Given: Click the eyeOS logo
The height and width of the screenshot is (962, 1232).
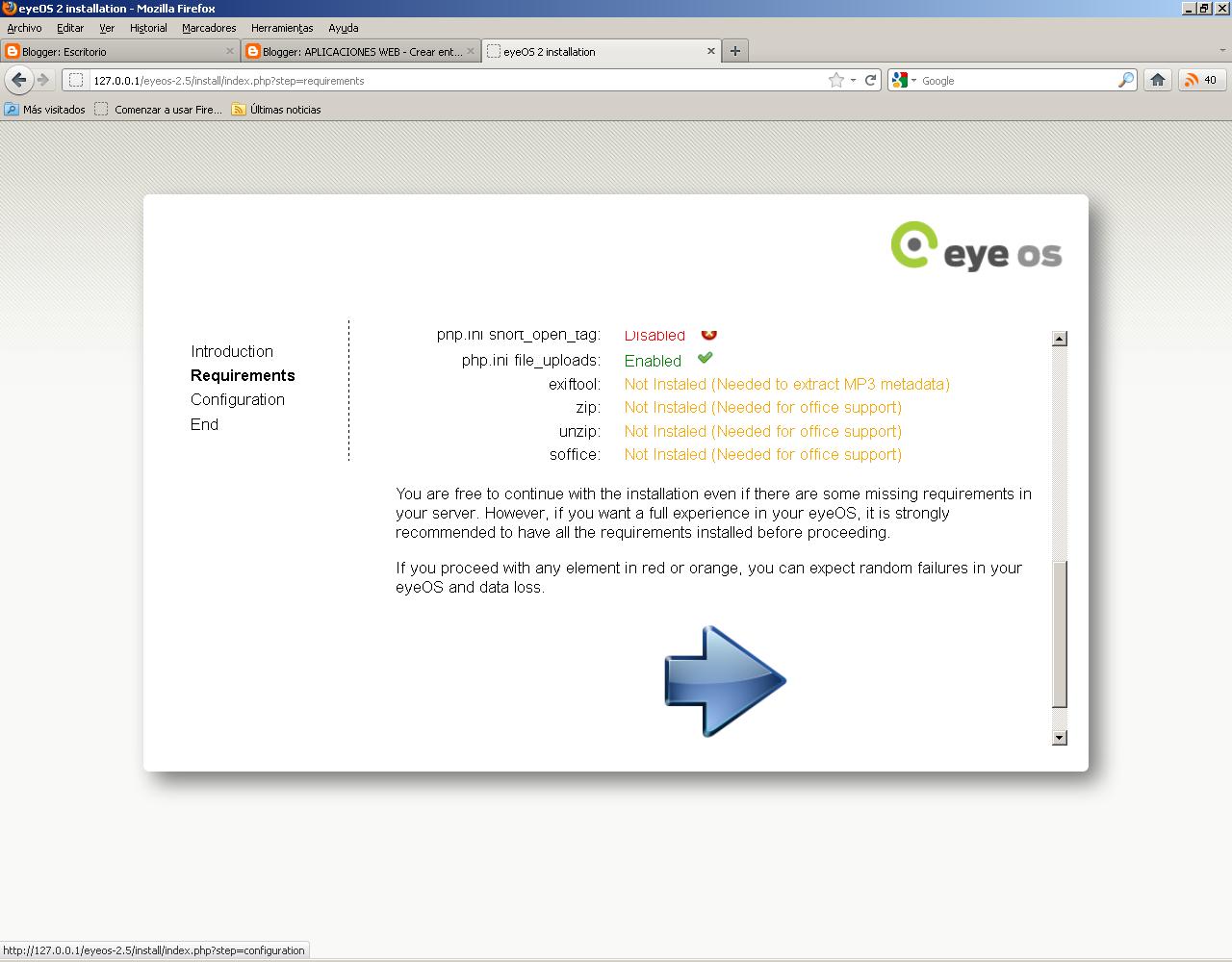Looking at the screenshot, I should point(976,246).
